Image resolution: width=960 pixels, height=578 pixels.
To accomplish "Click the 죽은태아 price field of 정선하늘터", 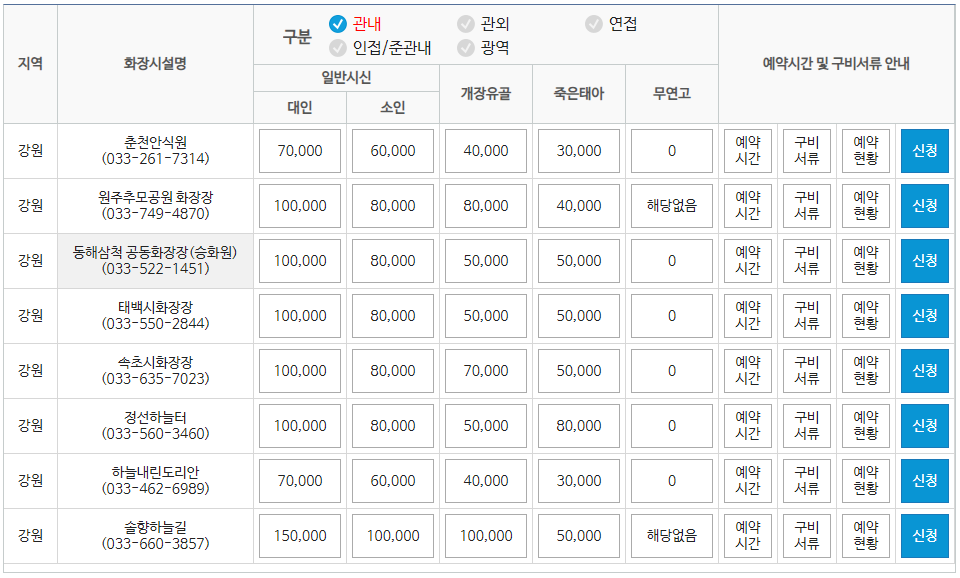I will tap(578, 425).
